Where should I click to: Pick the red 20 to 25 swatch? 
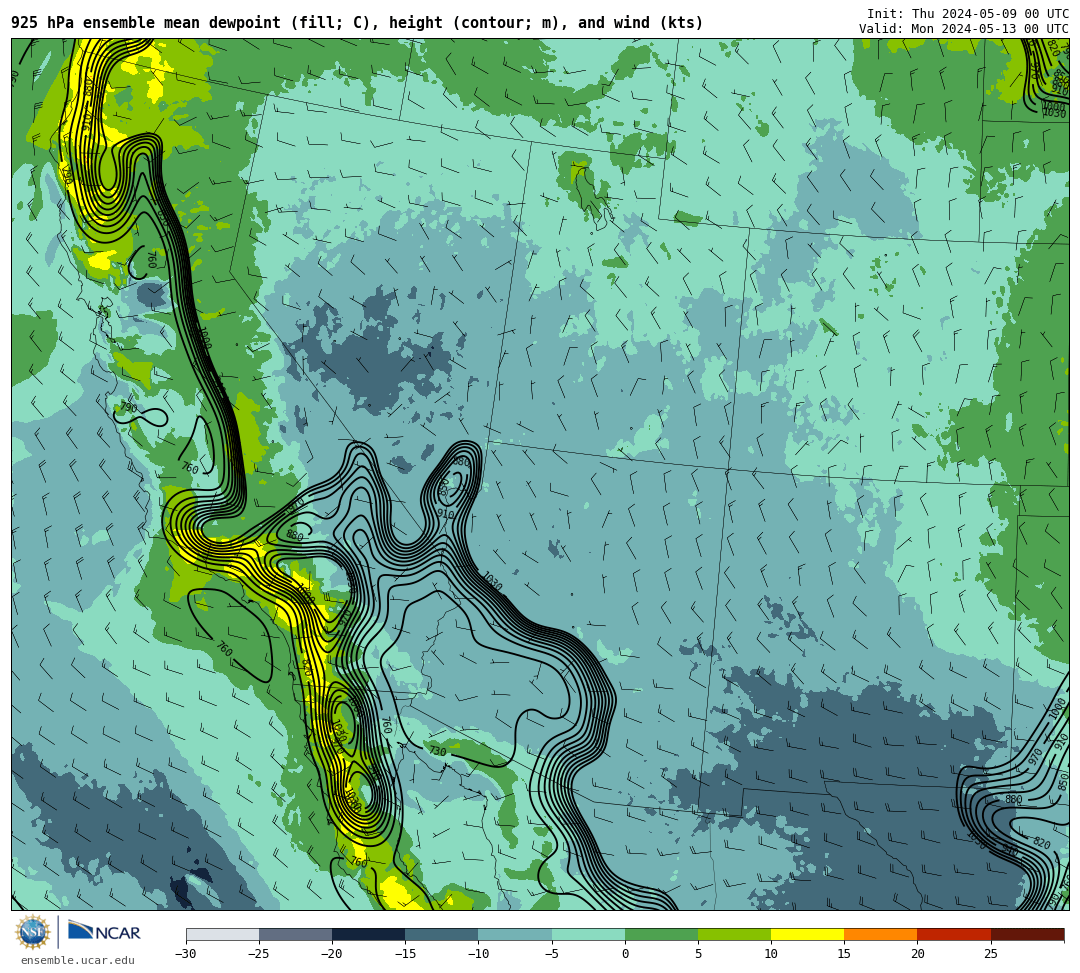pyautogui.click(x=954, y=934)
